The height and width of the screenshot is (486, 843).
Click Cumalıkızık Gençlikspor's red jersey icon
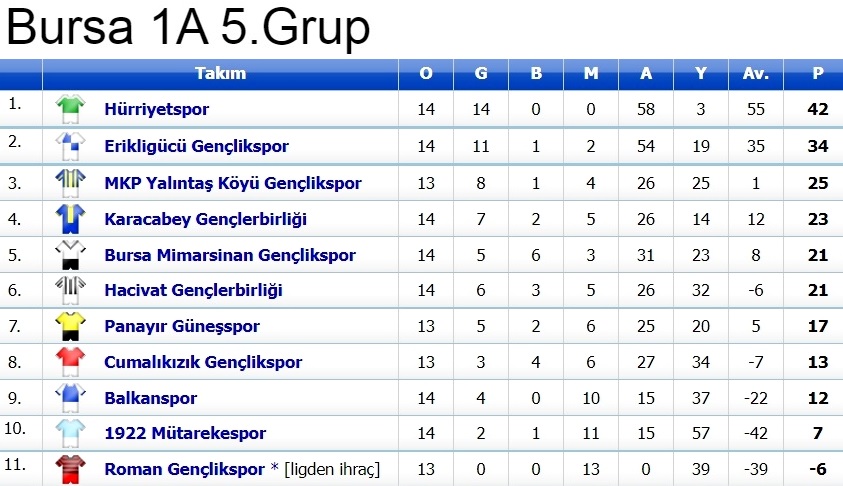coord(70,362)
